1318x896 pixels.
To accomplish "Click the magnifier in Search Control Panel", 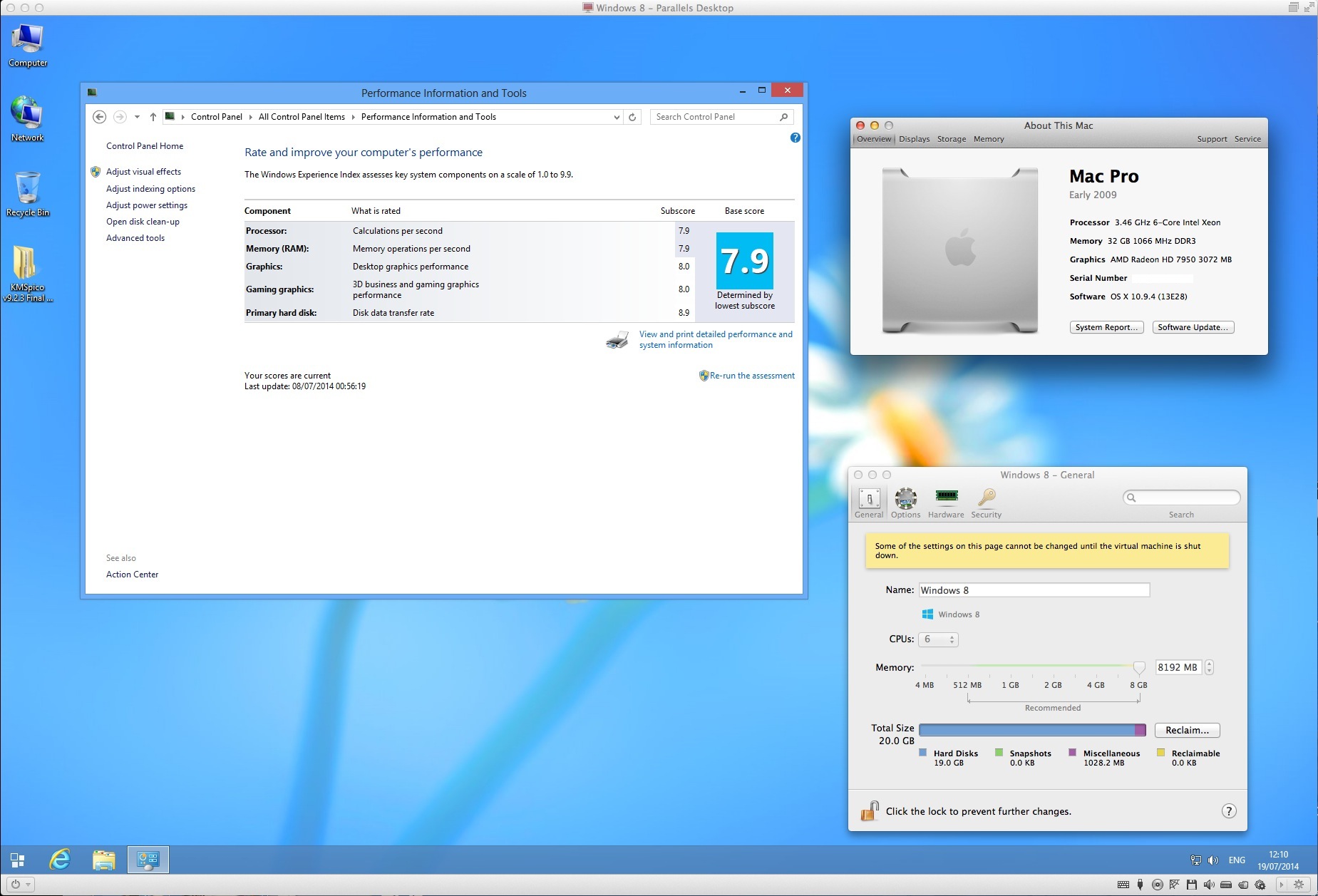I will pyautogui.click(x=783, y=117).
